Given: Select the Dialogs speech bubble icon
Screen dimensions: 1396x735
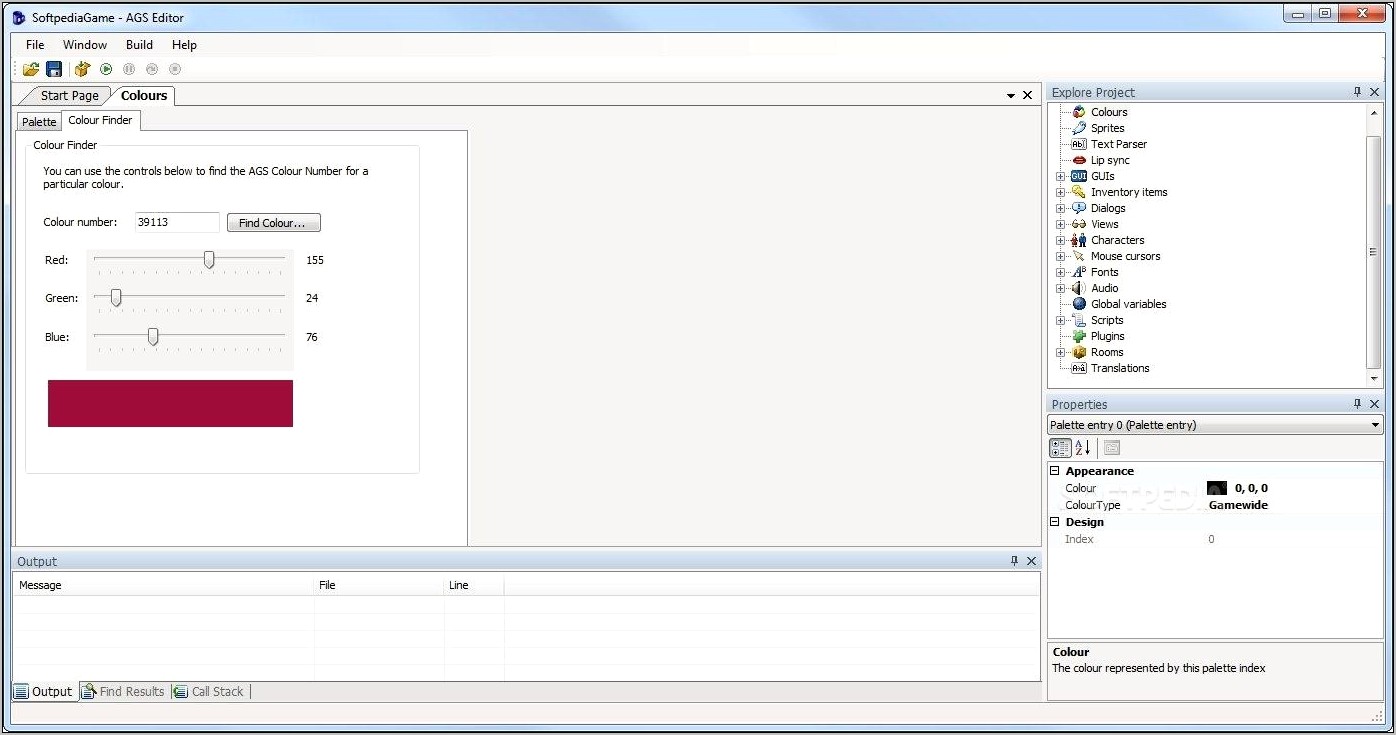Looking at the screenshot, I should (x=1079, y=208).
